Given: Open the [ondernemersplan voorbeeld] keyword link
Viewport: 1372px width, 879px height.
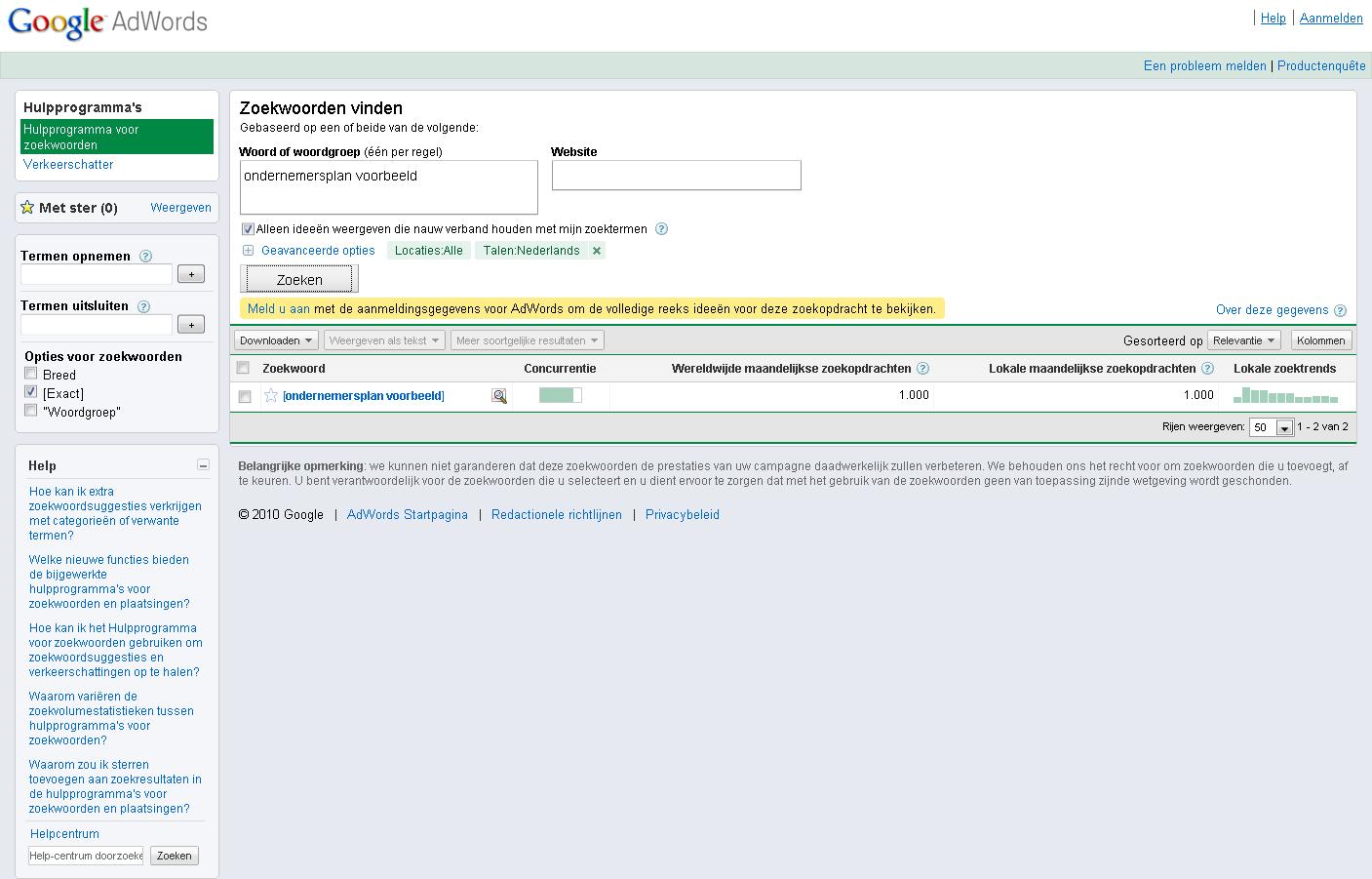Looking at the screenshot, I should tap(363, 396).
